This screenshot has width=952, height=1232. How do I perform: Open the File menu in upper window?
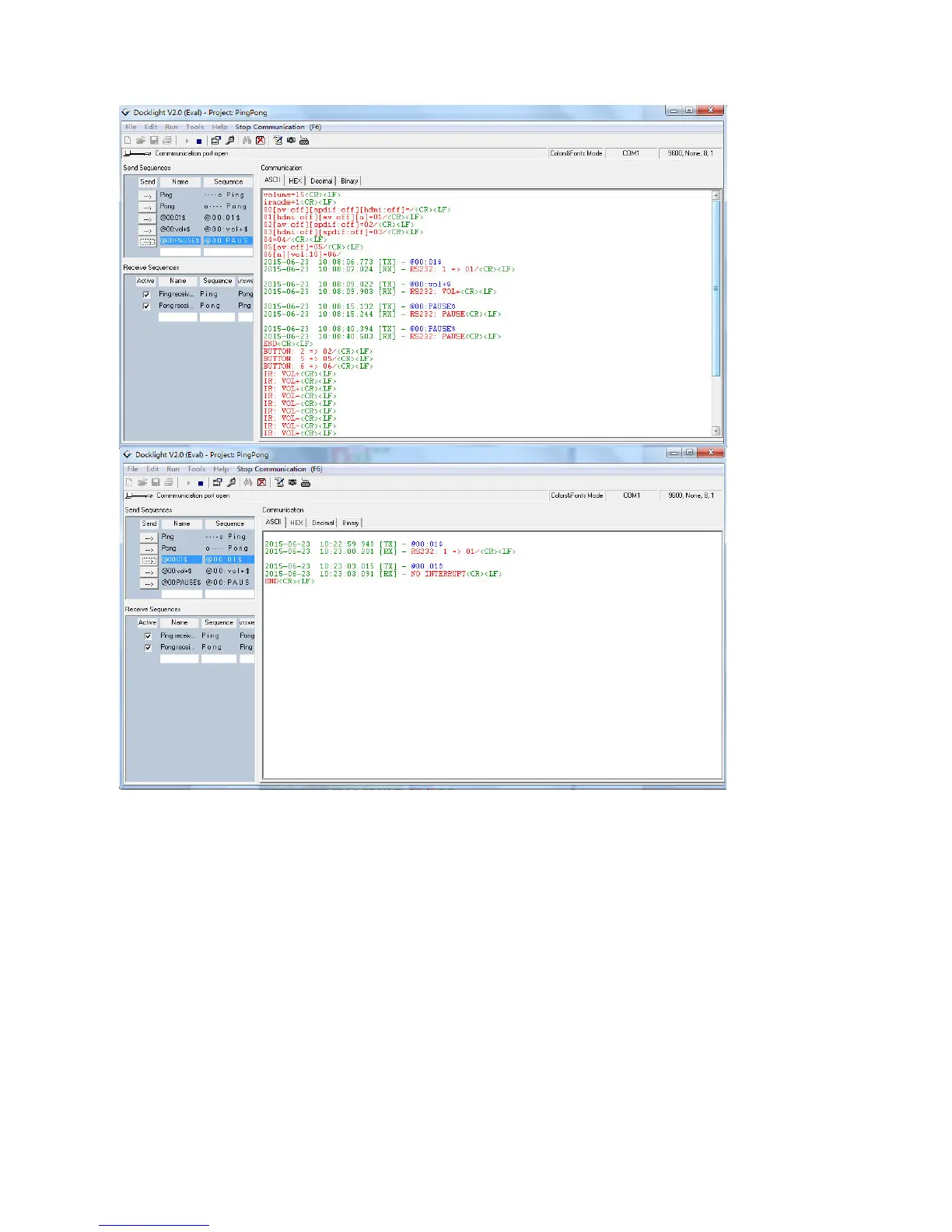pos(131,128)
